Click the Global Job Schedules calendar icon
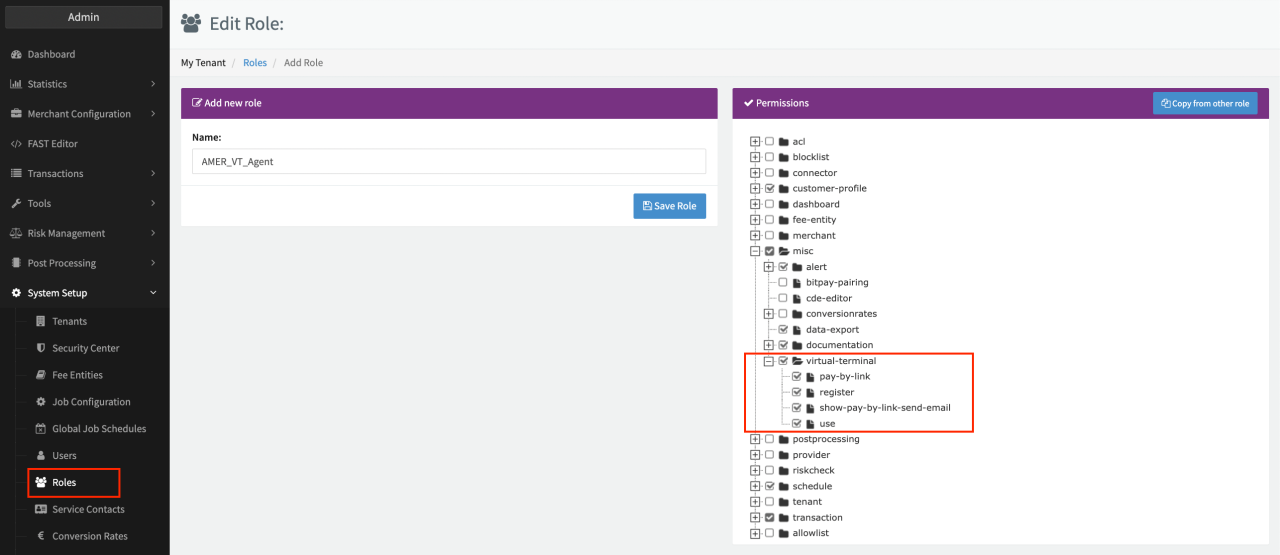The width and height of the screenshot is (1280, 555). click(x=41, y=429)
